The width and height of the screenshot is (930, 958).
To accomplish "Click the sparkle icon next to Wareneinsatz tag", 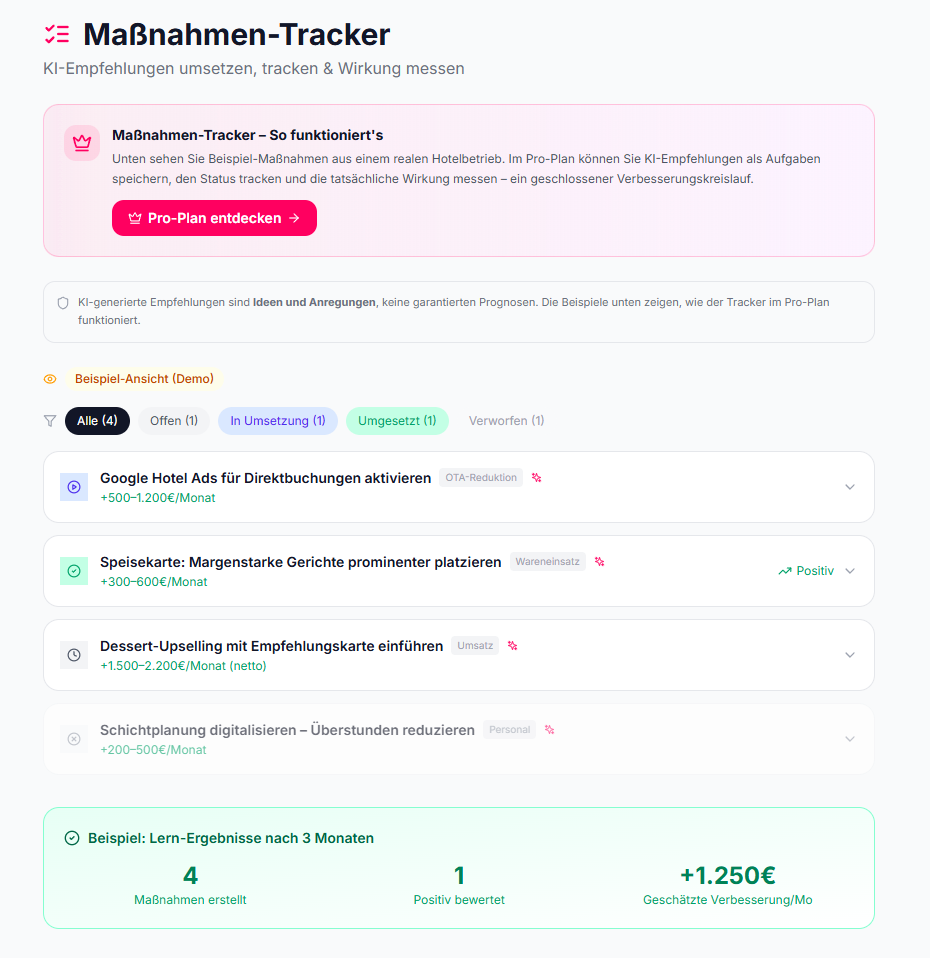I will 599,562.
